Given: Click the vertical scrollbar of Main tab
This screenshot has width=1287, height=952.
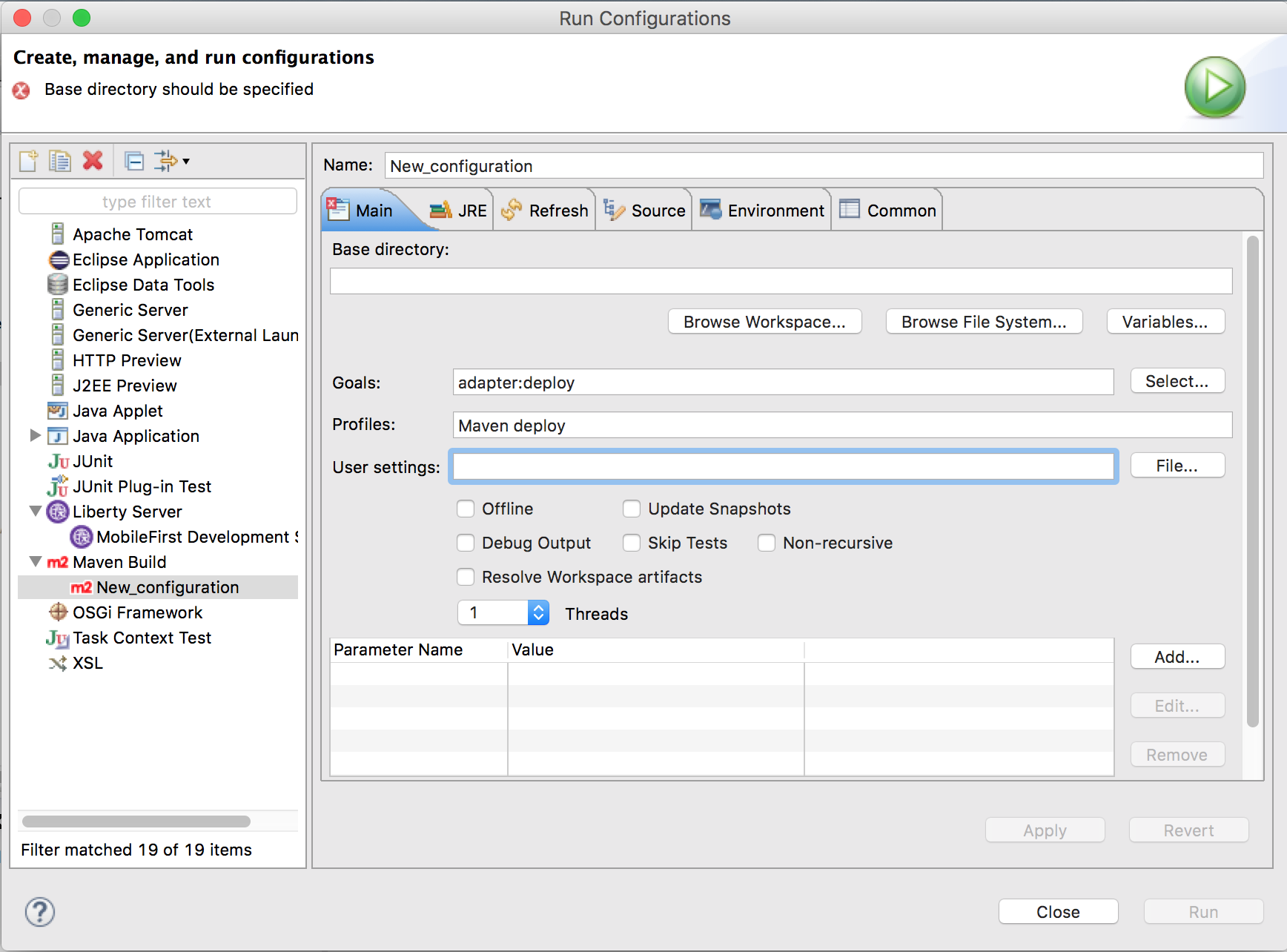Looking at the screenshot, I should pyautogui.click(x=1253, y=482).
